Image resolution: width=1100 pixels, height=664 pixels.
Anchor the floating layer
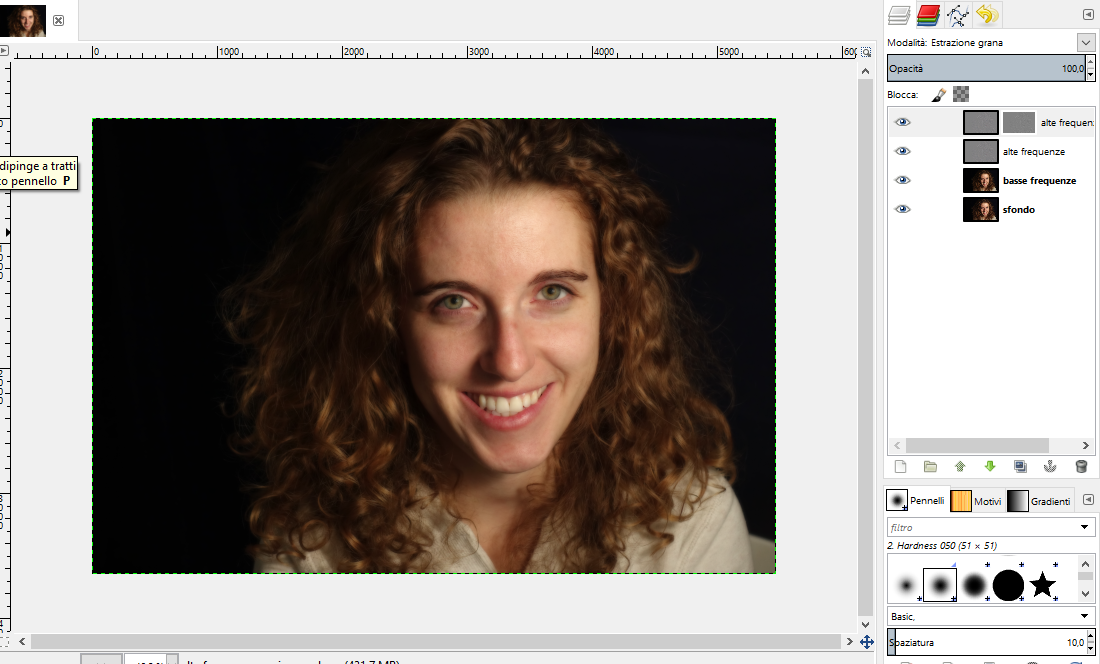(1050, 466)
